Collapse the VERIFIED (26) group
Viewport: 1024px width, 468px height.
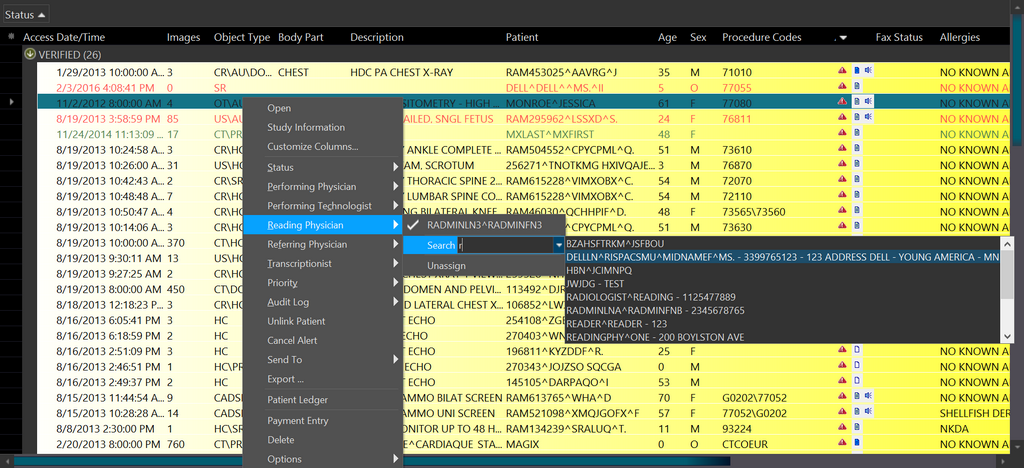30,54
